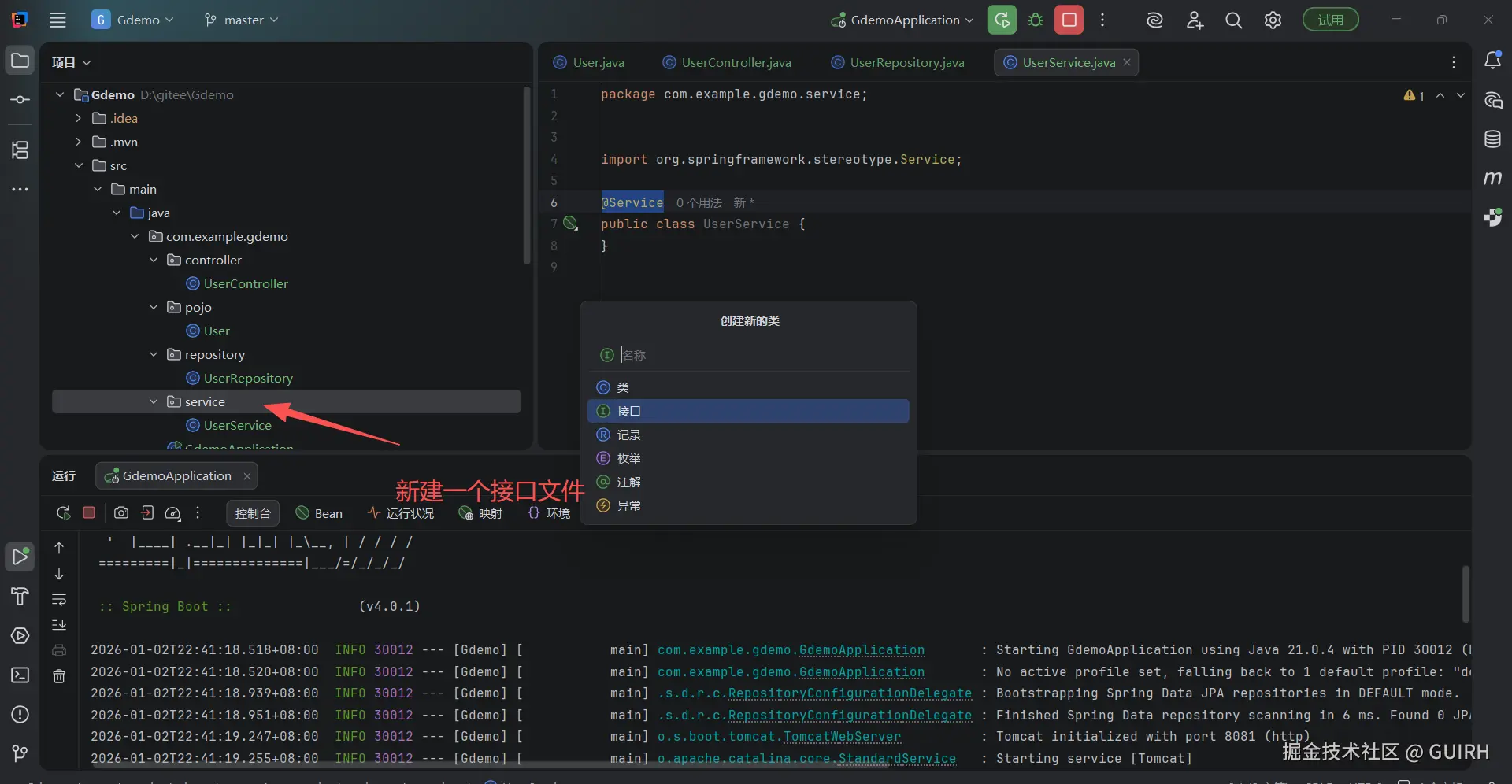Click the 试用 trial button

1330,20
